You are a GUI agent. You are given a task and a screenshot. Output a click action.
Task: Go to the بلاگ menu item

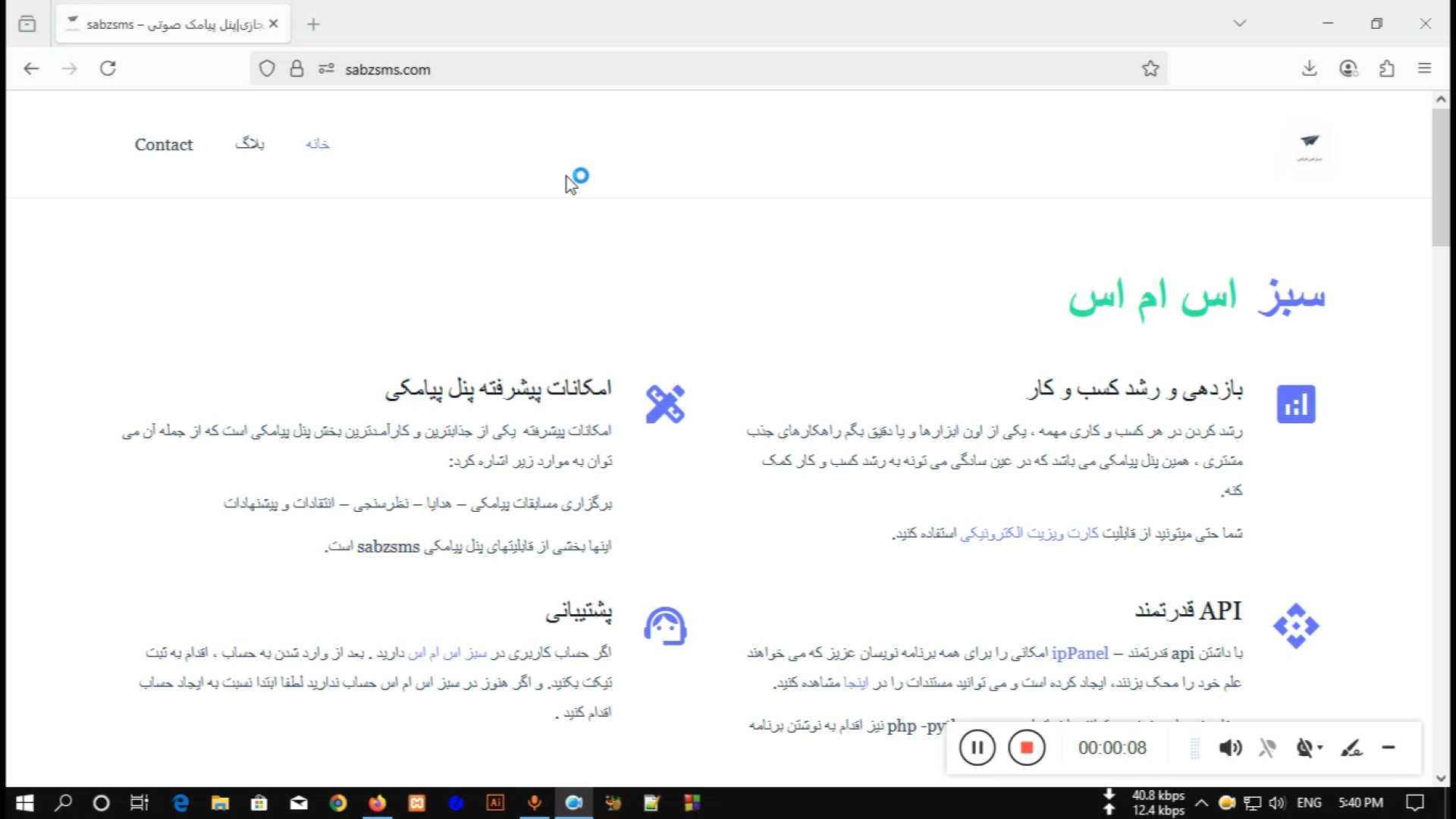(249, 143)
